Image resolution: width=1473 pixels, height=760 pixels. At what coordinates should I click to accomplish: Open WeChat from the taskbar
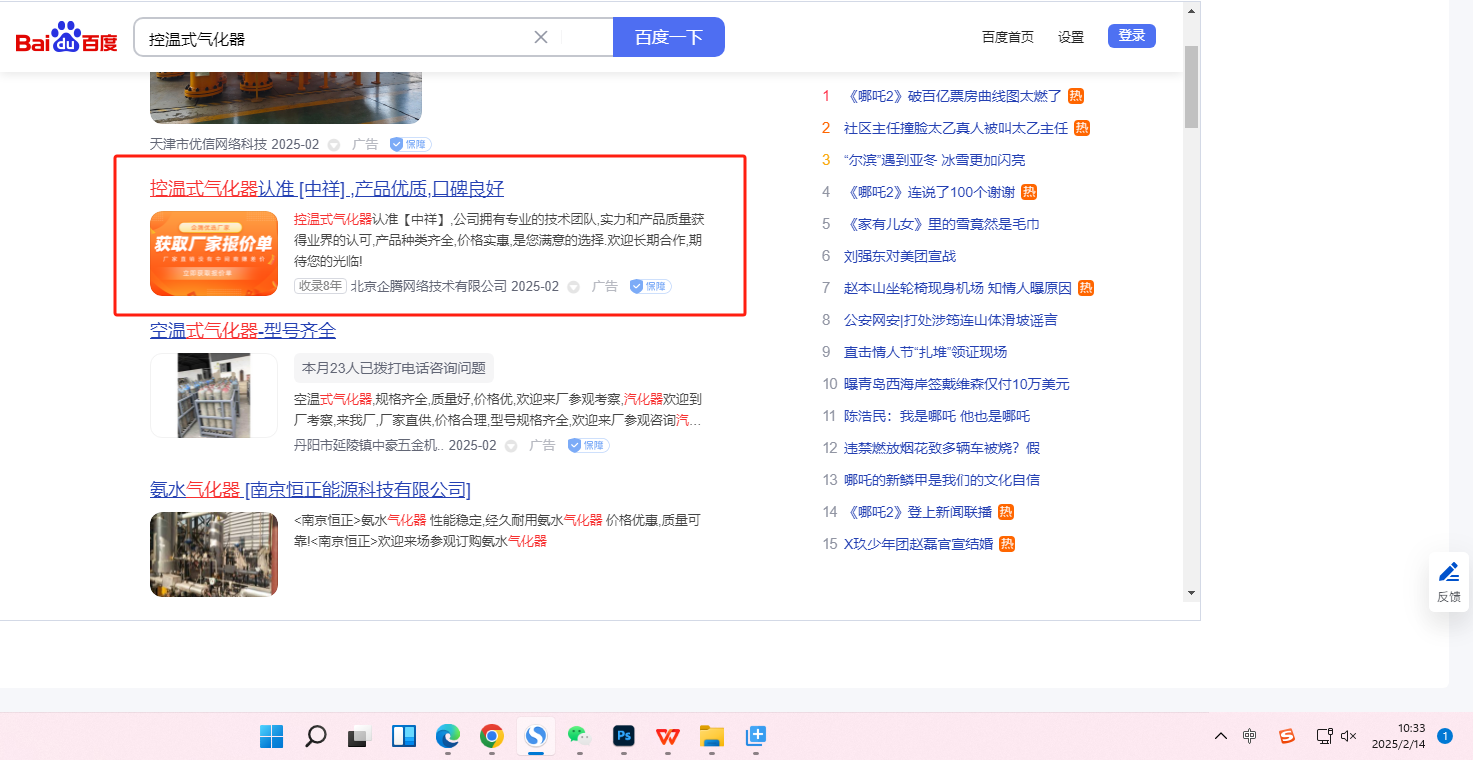coord(580,737)
